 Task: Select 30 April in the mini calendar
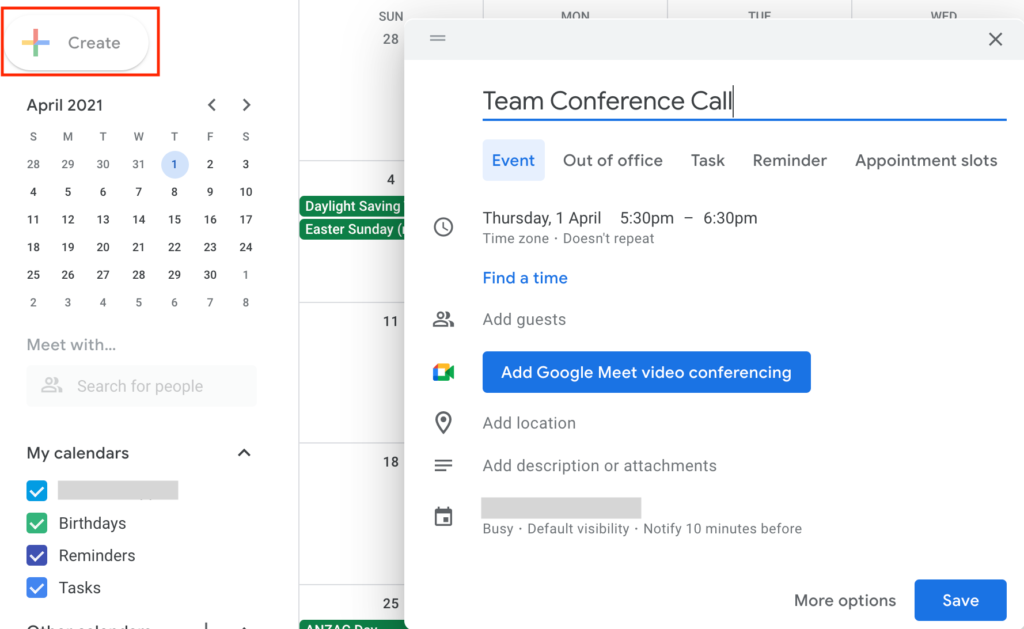pos(210,275)
